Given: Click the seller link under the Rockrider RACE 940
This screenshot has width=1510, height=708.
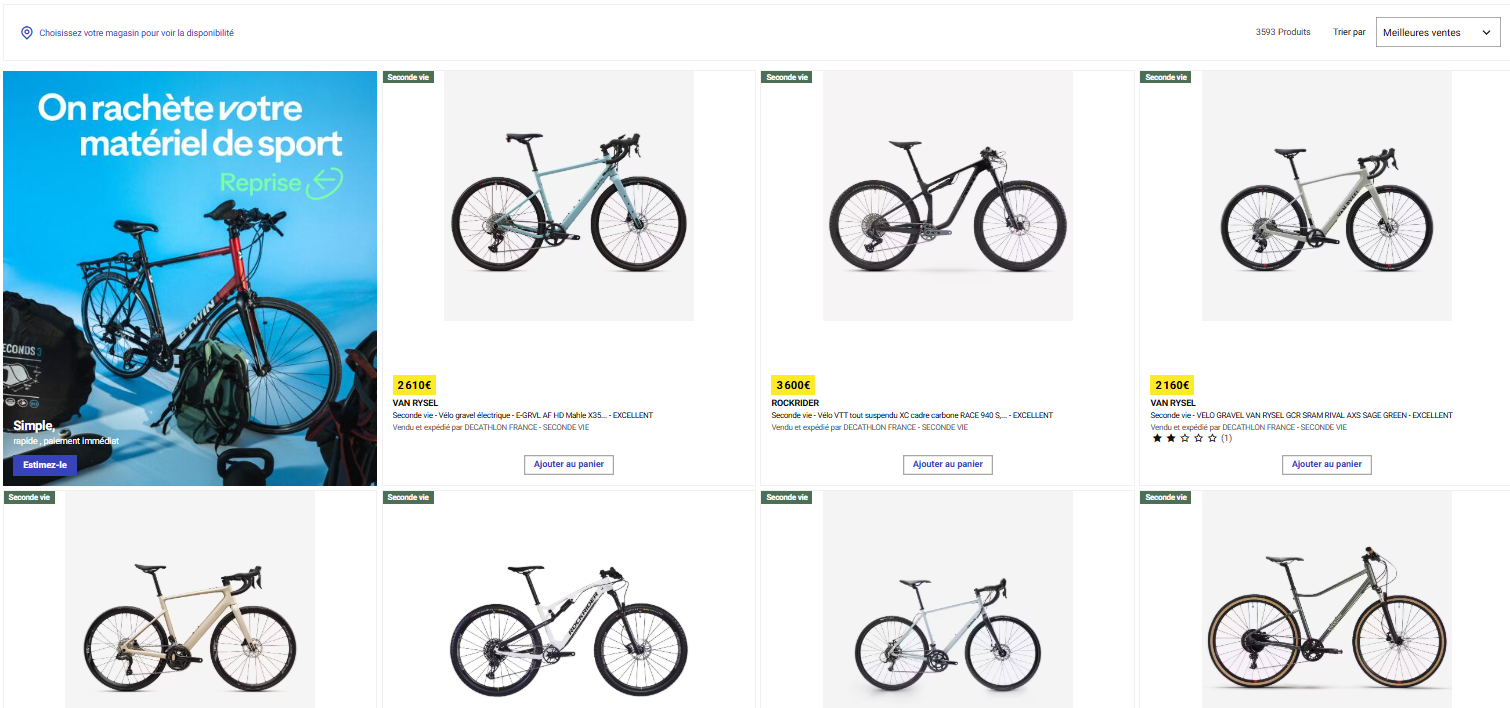Looking at the screenshot, I should pos(869,427).
